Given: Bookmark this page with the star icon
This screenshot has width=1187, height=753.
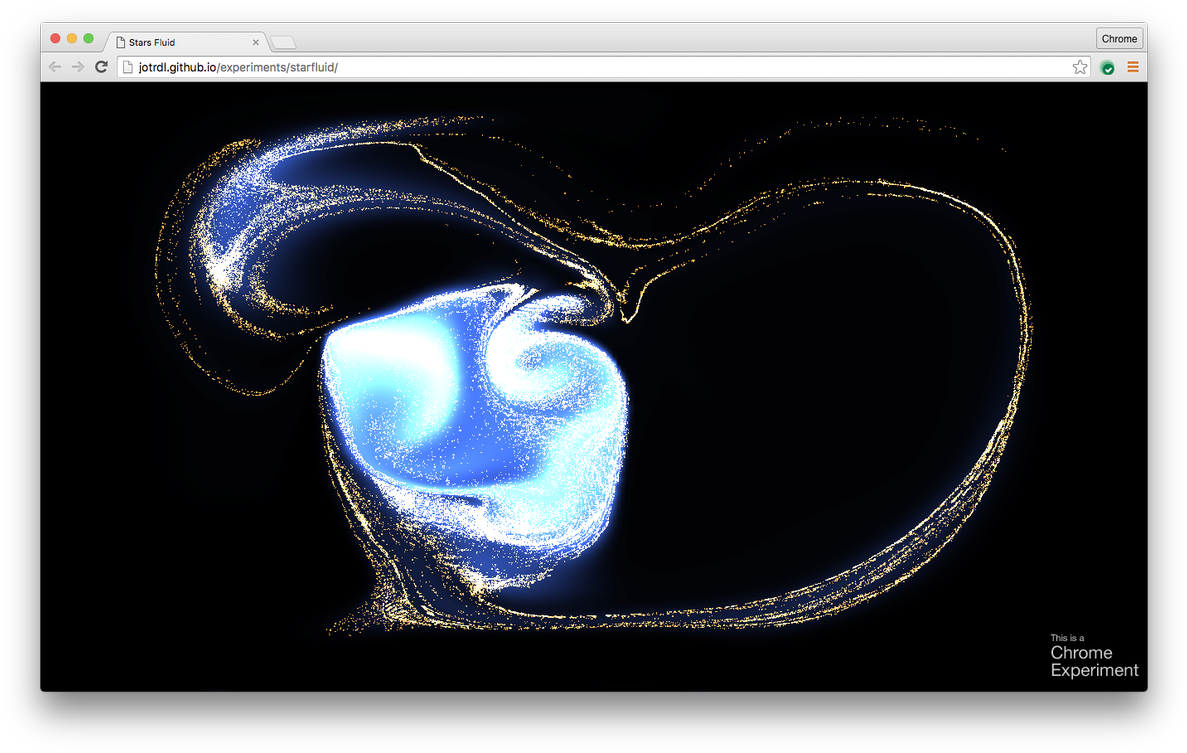Looking at the screenshot, I should coord(1080,67).
